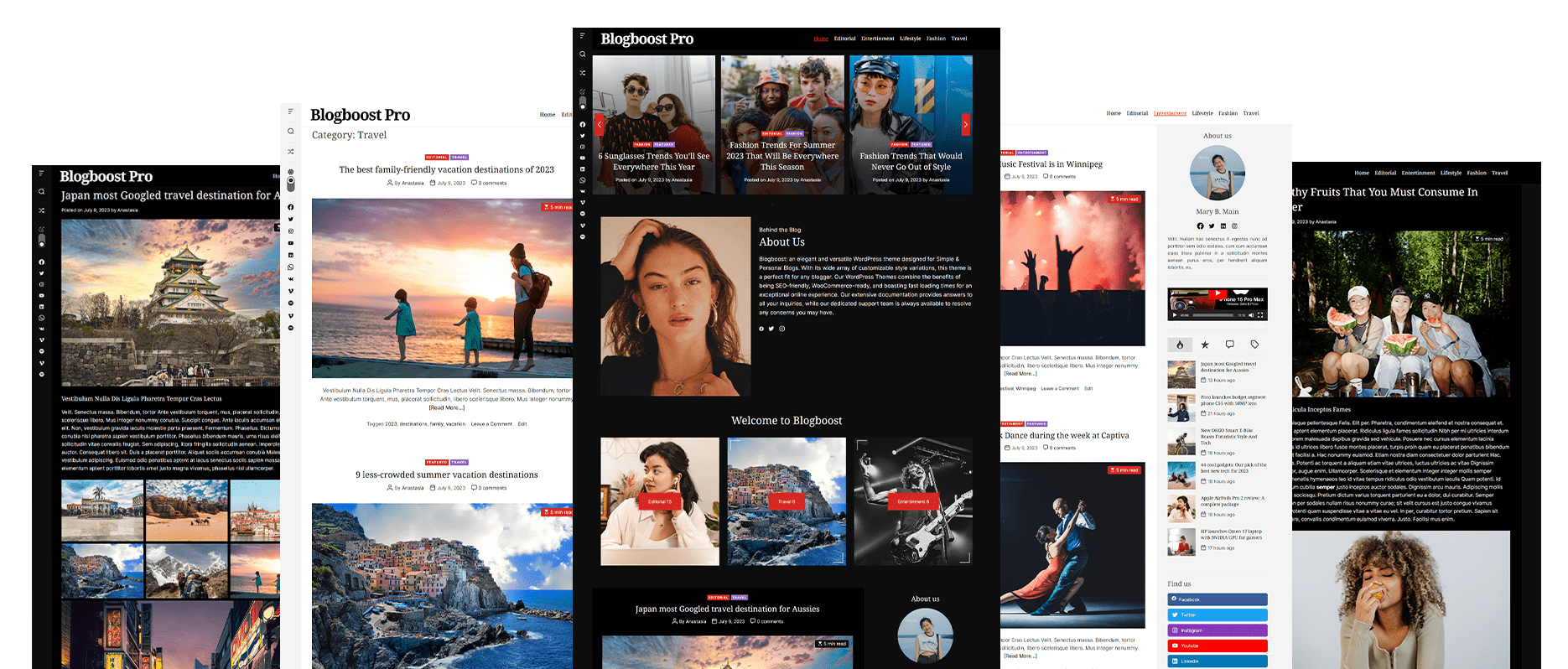Click YouTube icon in center dark page sidebar
Screen dimensions: 1568x669
coord(582,158)
